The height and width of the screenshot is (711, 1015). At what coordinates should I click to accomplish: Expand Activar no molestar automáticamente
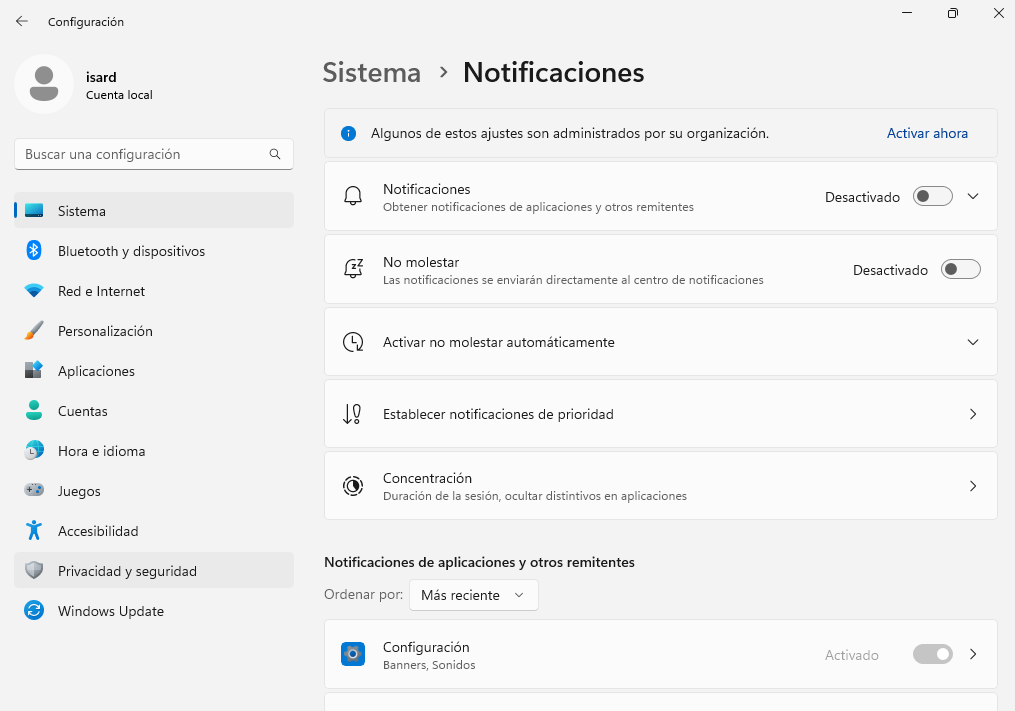[x=973, y=342]
